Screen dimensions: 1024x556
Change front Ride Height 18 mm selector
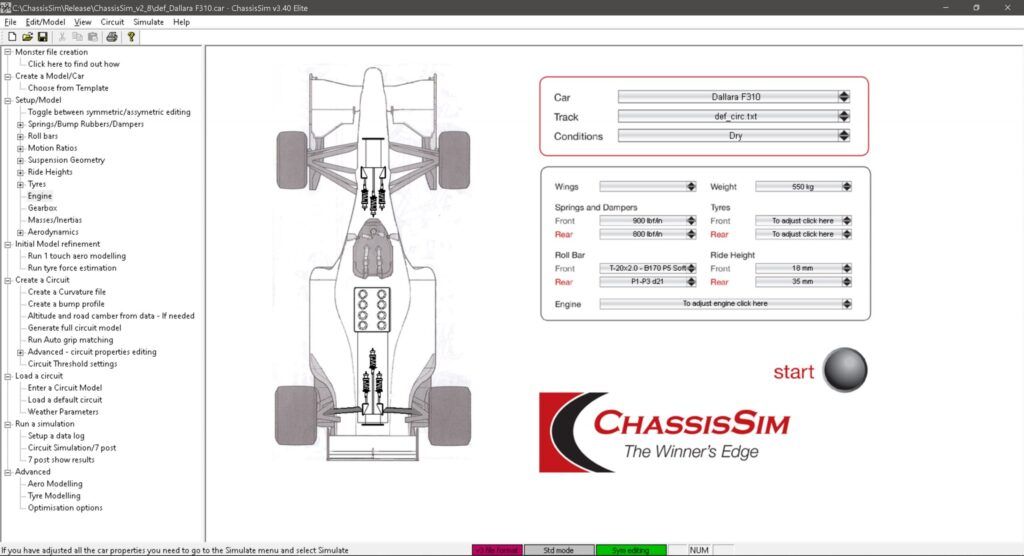(804, 268)
